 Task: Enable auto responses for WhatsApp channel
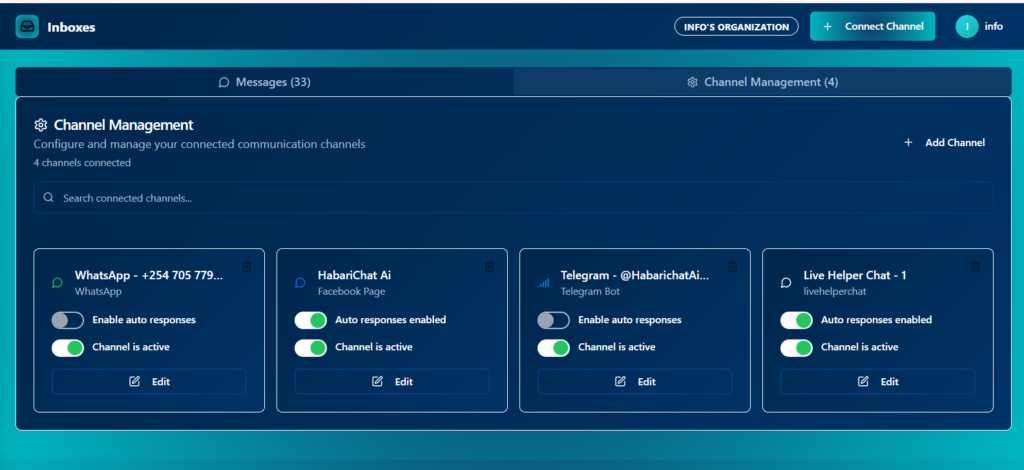(67, 320)
